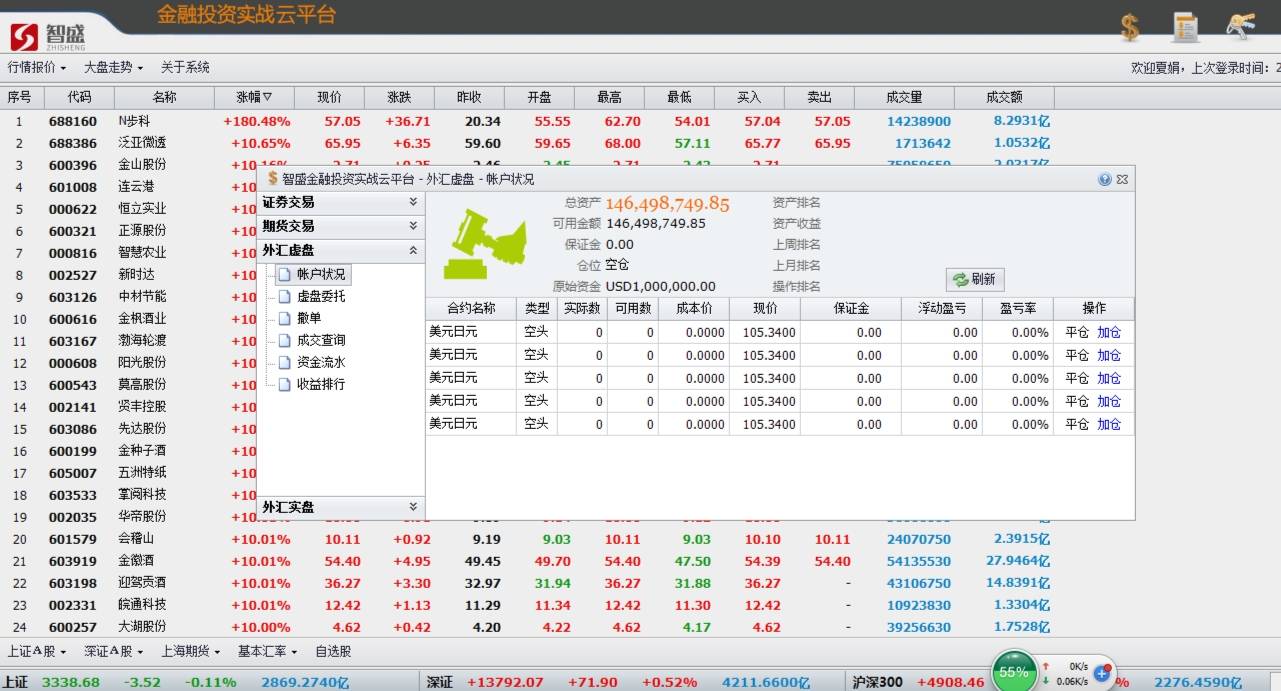Sort by 涨跌 column header
1281x691 pixels.
(x=399, y=97)
